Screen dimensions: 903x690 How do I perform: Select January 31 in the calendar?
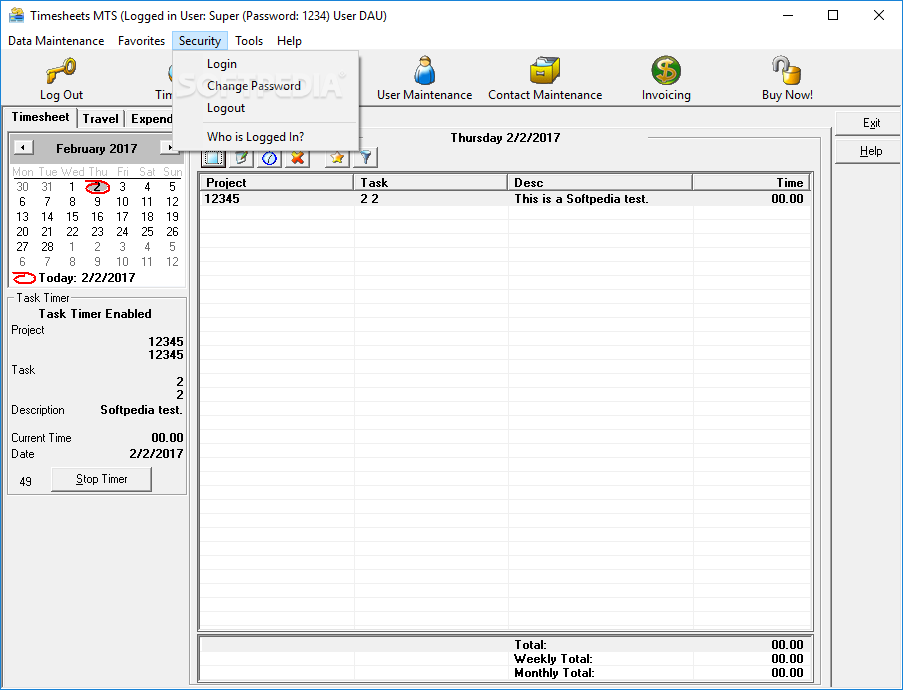(47, 187)
